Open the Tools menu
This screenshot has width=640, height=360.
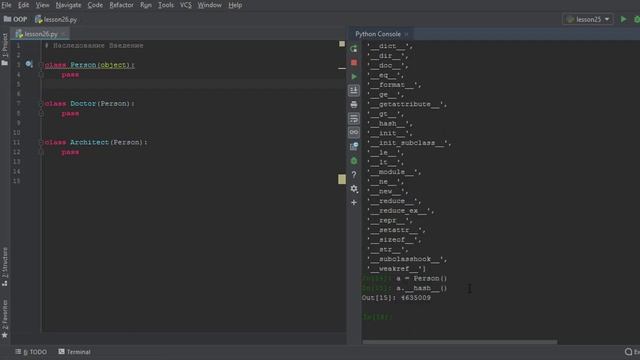[x=166, y=5]
